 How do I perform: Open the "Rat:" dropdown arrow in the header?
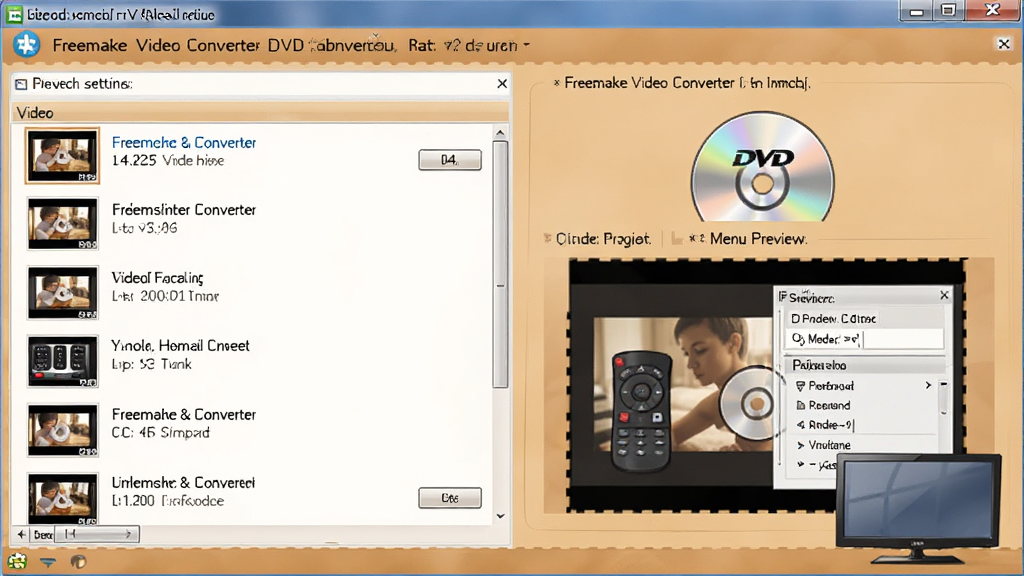(526, 46)
